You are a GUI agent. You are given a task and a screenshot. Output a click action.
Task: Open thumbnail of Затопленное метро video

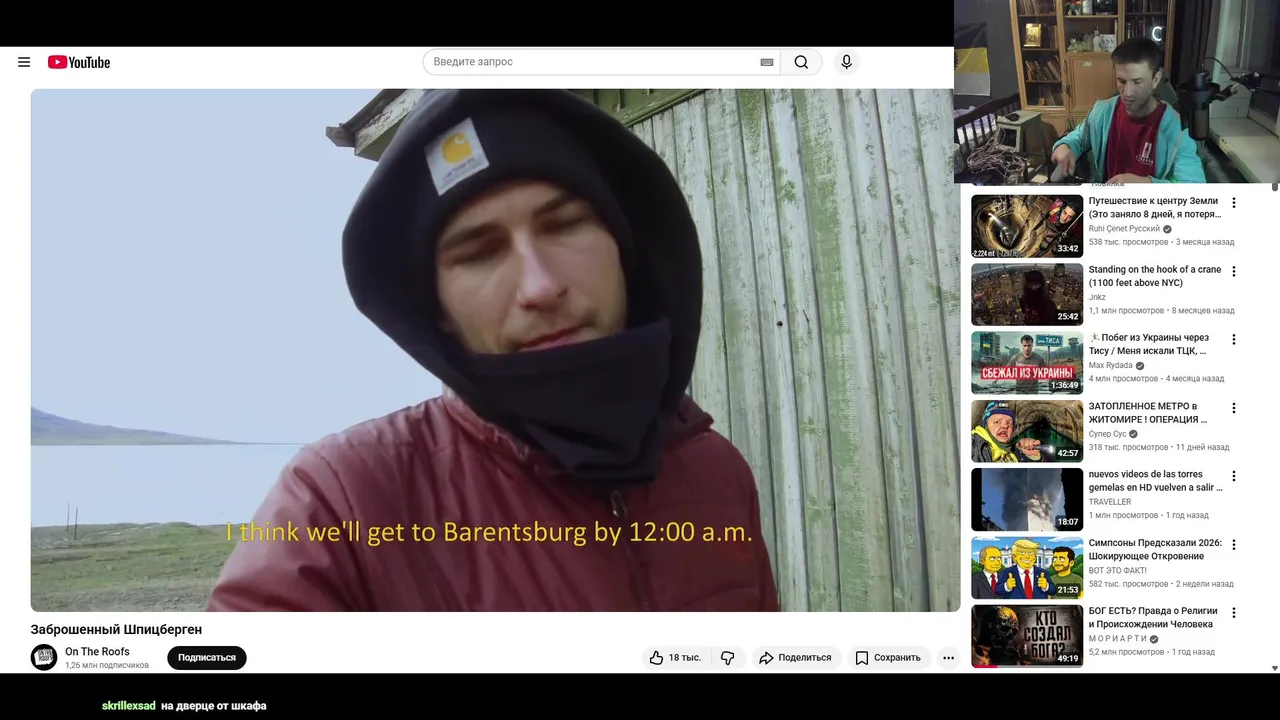1027,431
